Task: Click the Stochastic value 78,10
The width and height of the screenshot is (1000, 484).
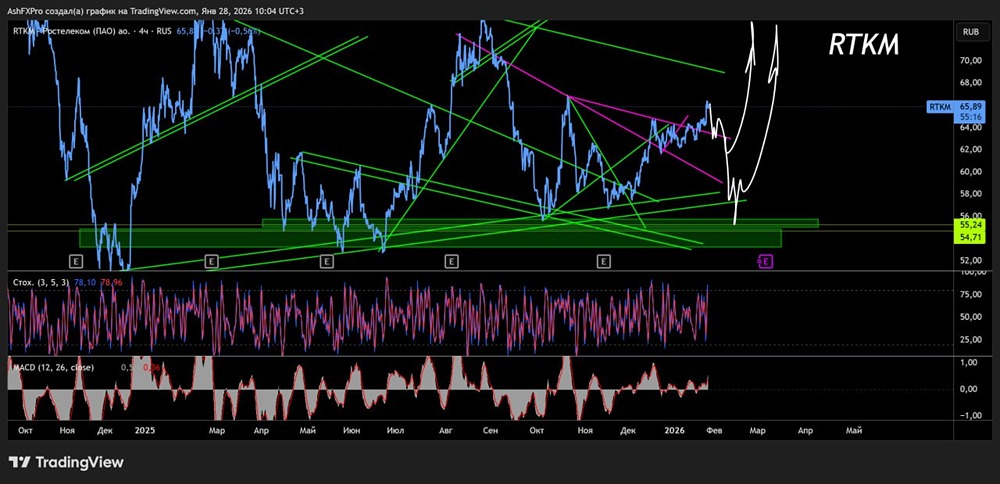Action: click(x=84, y=281)
